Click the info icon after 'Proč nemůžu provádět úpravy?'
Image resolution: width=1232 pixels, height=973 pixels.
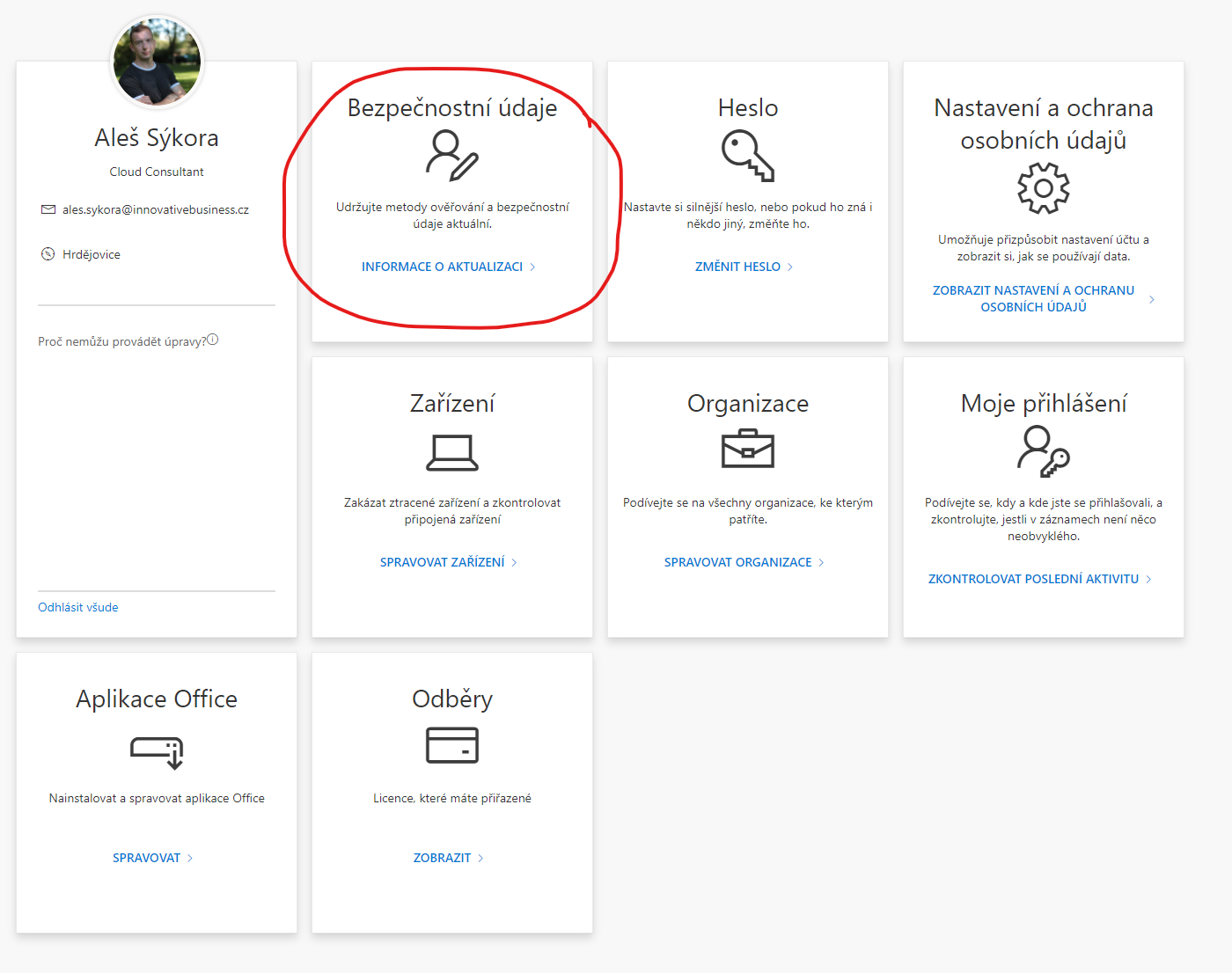pos(212,340)
